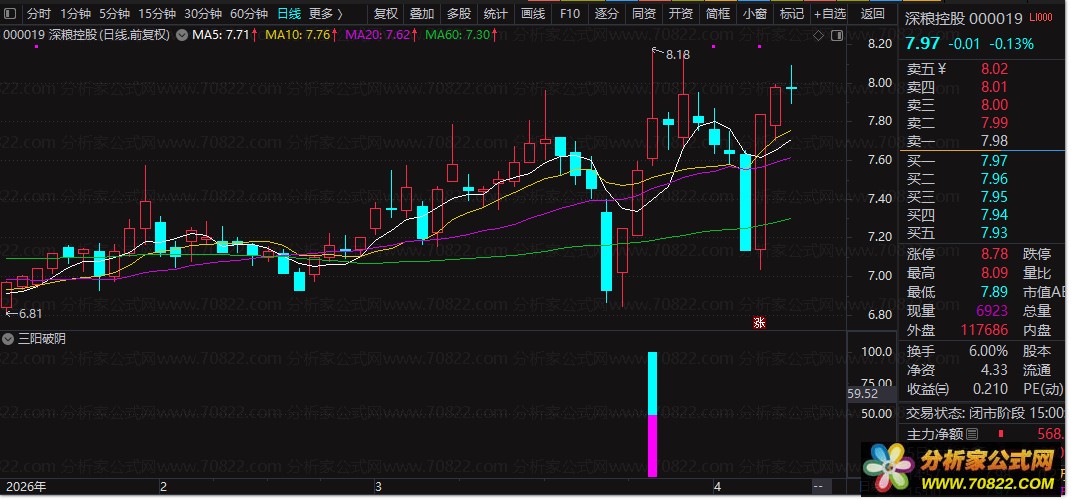The height and width of the screenshot is (500, 1071).
Task: Click the 逐分 button
Action: [x=607, y=14]
